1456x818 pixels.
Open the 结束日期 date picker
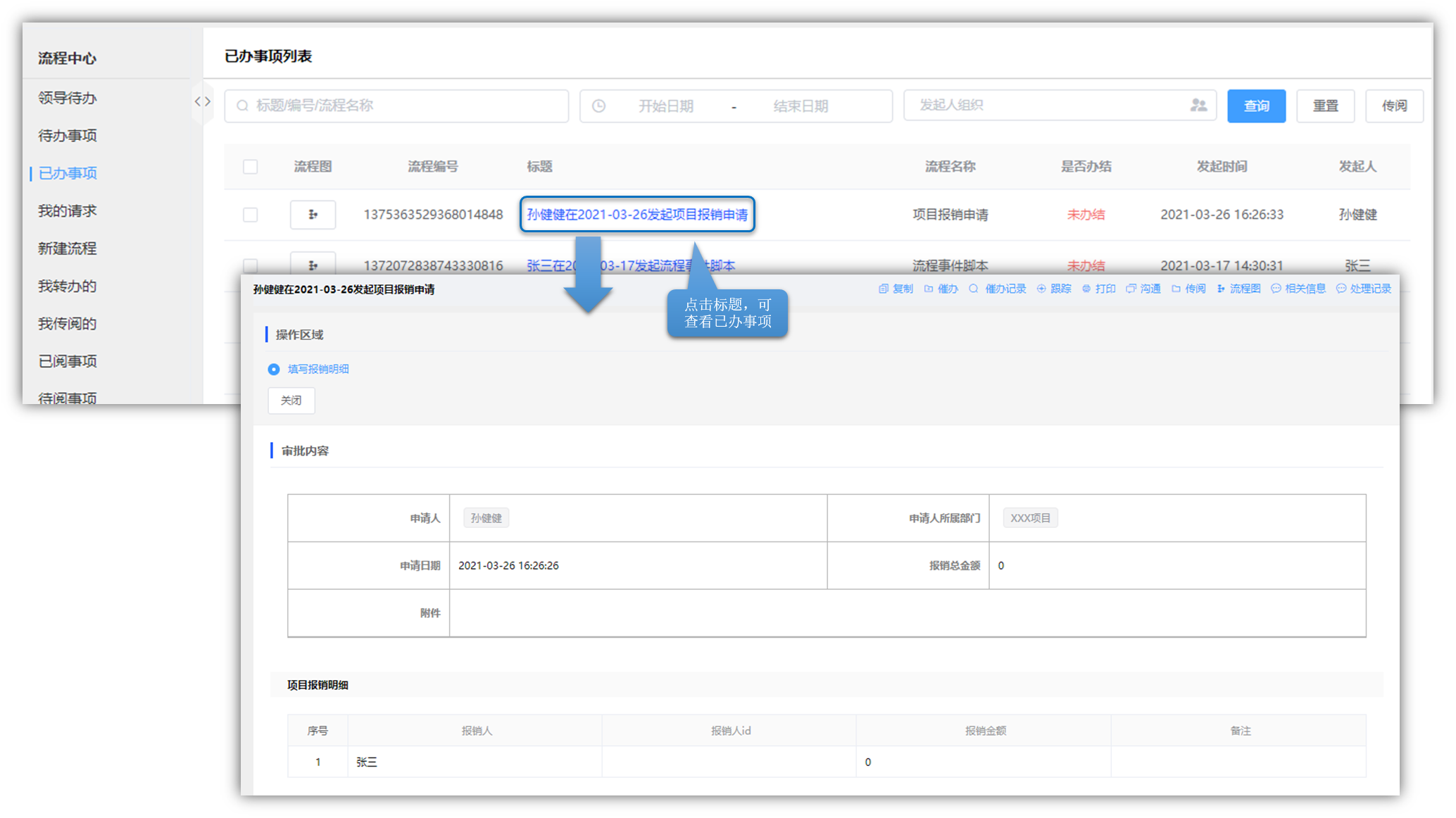(x=800, y=106)
